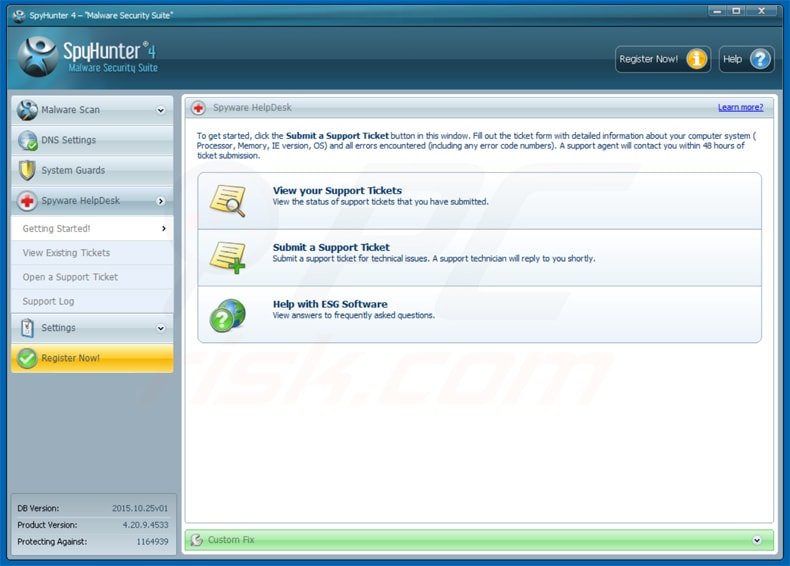
Task: Click the DNS Settings globe icon
Action: (27, 140)
